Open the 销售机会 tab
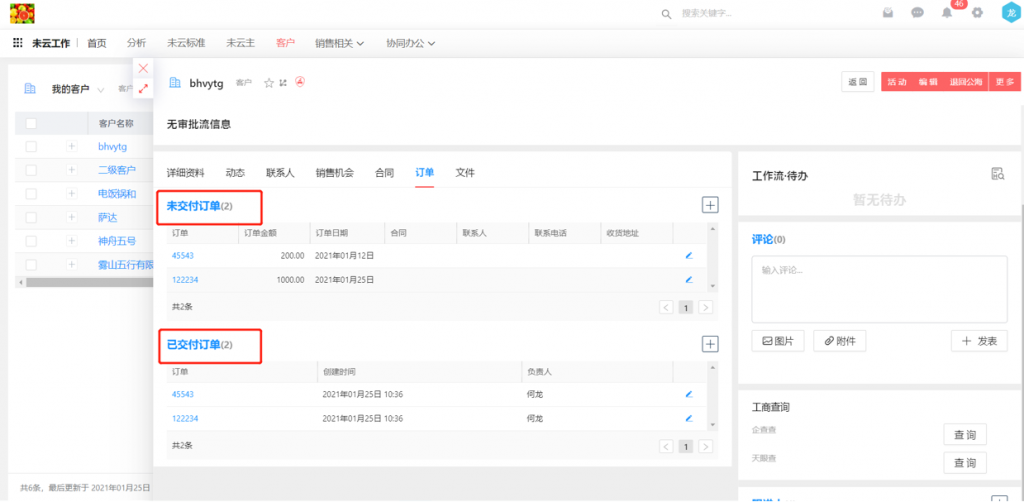This screenshot has height=502, width=1024. point(334,172)
